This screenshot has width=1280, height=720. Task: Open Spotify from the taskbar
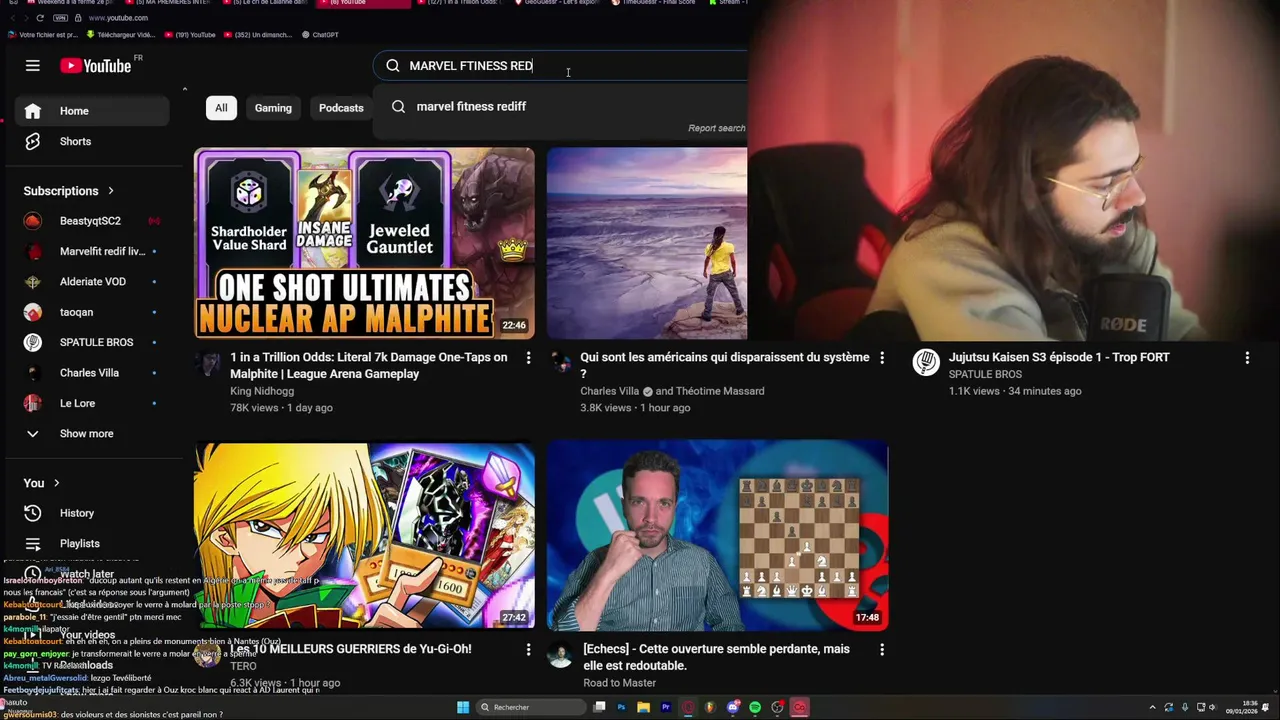755,708
